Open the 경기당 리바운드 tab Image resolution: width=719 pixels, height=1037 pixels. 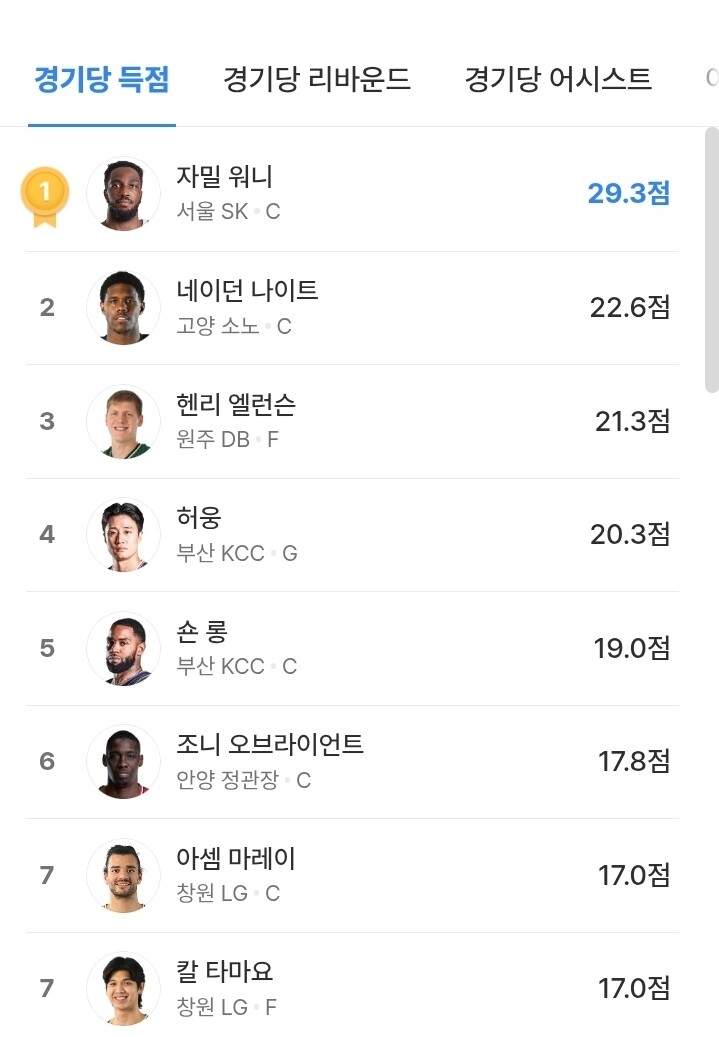tap(317, 79)
